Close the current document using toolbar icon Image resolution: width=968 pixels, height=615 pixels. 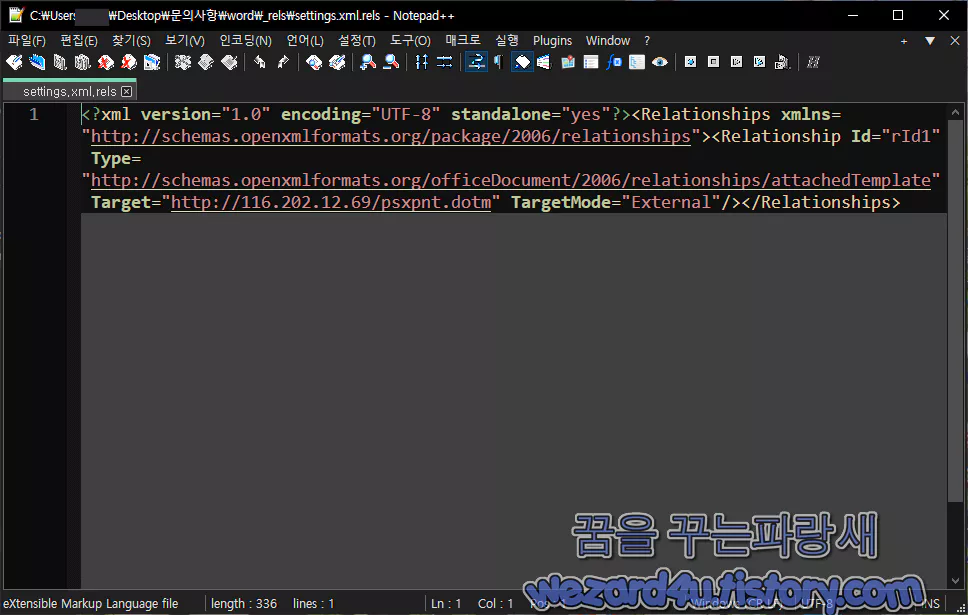106,62
